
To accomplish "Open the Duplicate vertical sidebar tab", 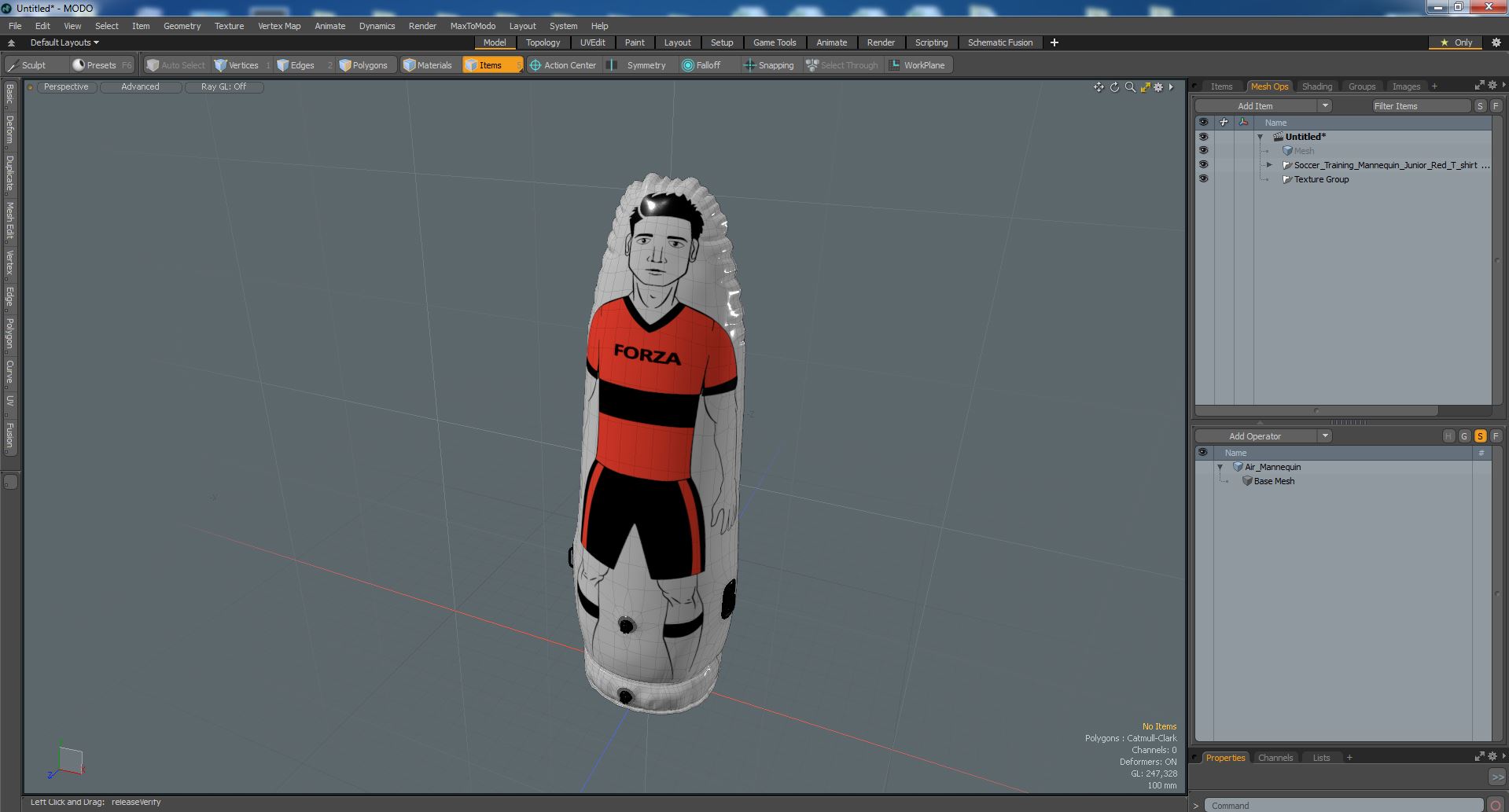I will [10, 174].
